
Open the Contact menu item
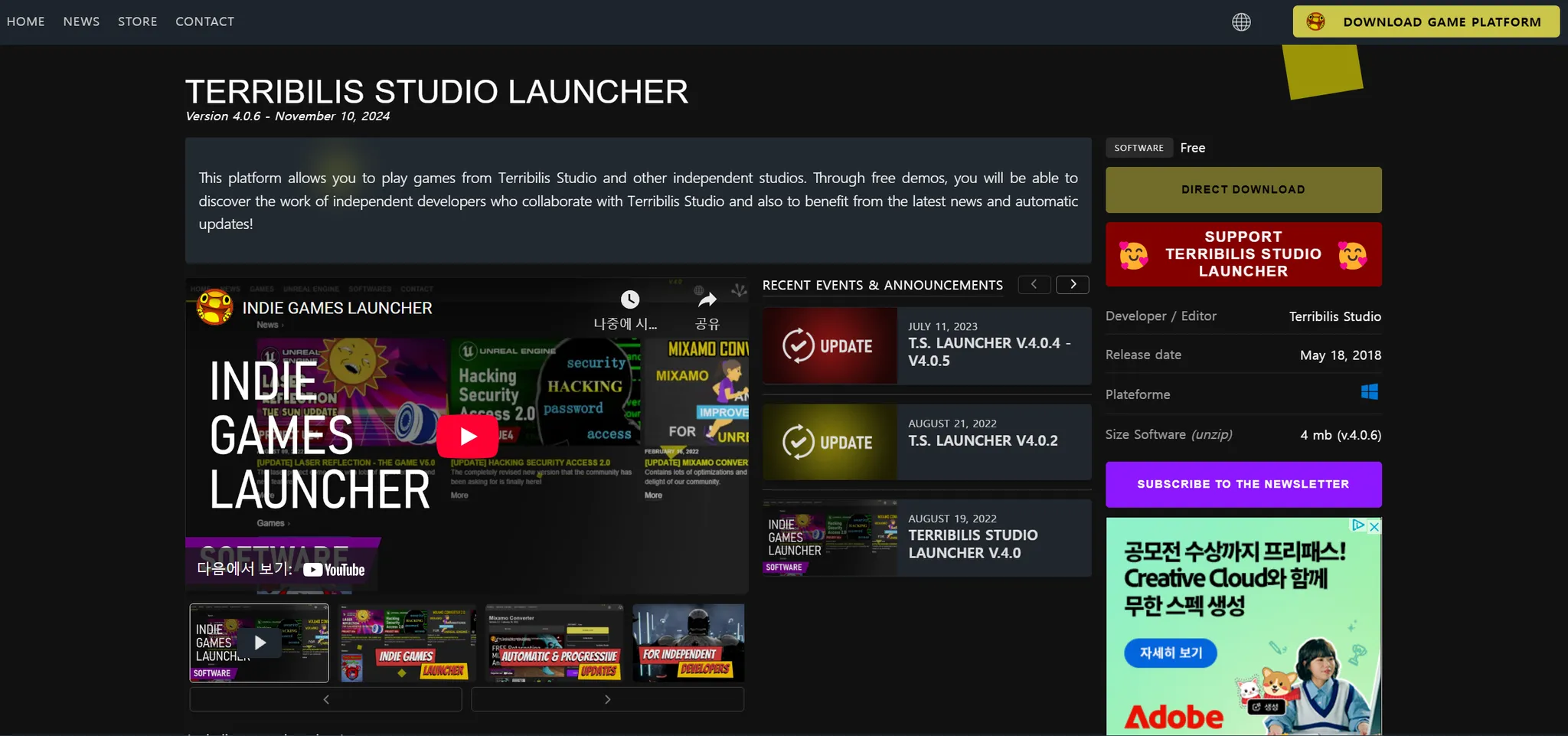(205, 21)
